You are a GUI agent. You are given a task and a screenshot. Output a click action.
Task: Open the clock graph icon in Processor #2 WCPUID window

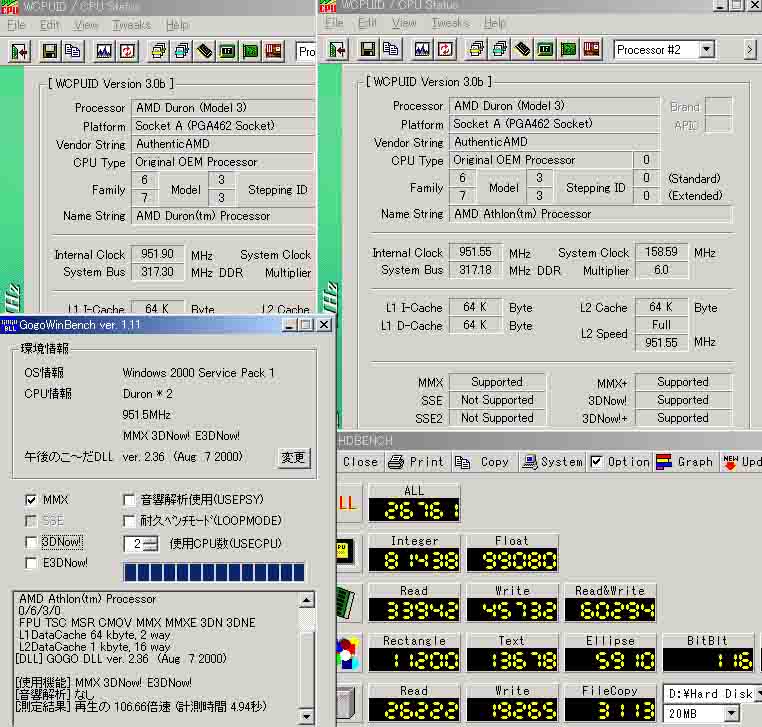422,50
